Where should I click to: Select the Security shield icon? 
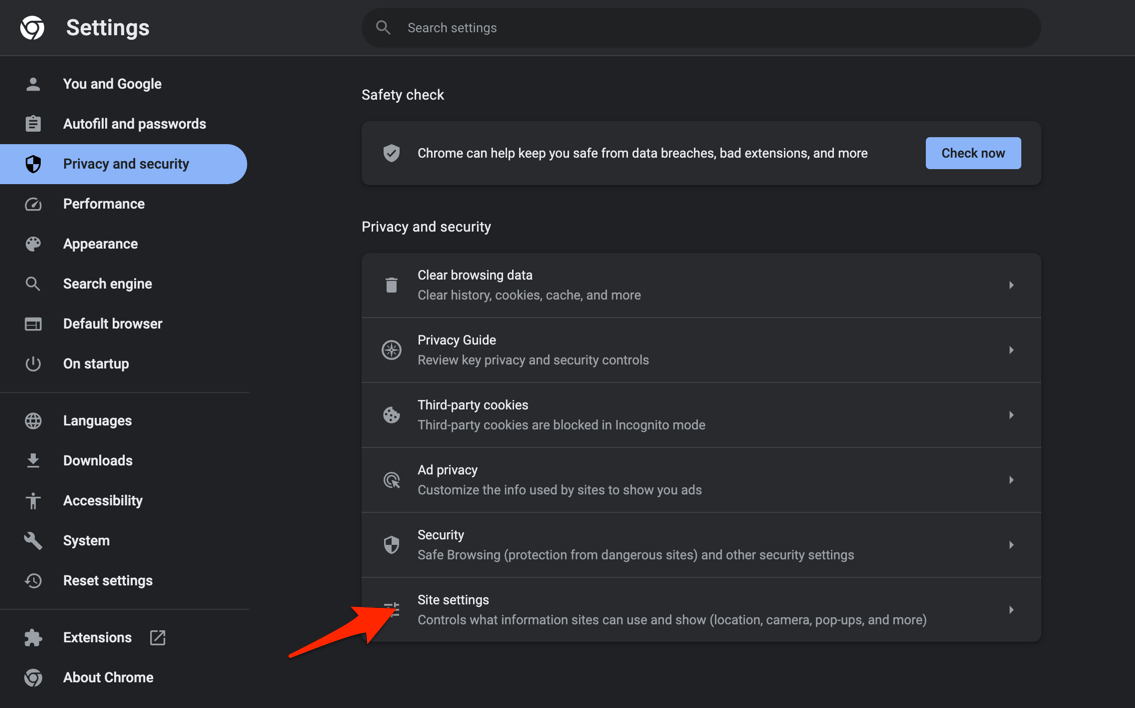(x=391, y=544)
